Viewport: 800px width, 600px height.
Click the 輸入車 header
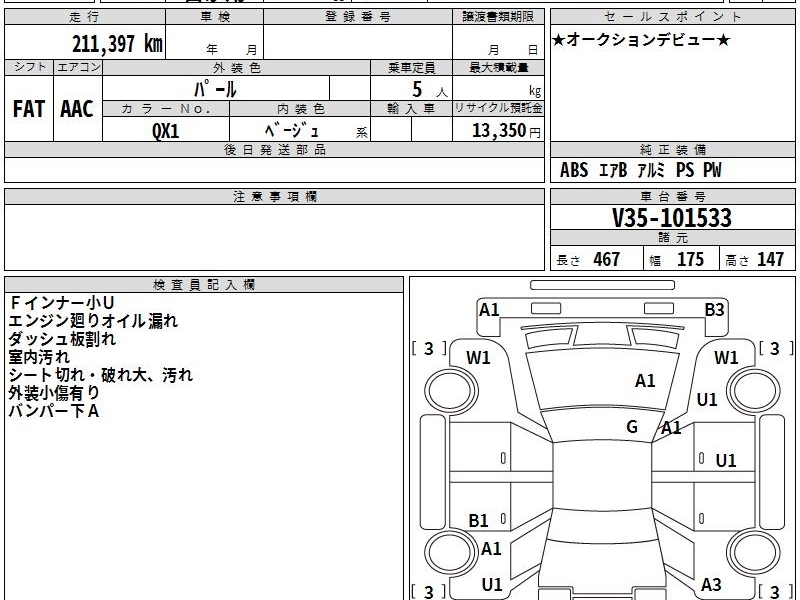click(411, 109)
